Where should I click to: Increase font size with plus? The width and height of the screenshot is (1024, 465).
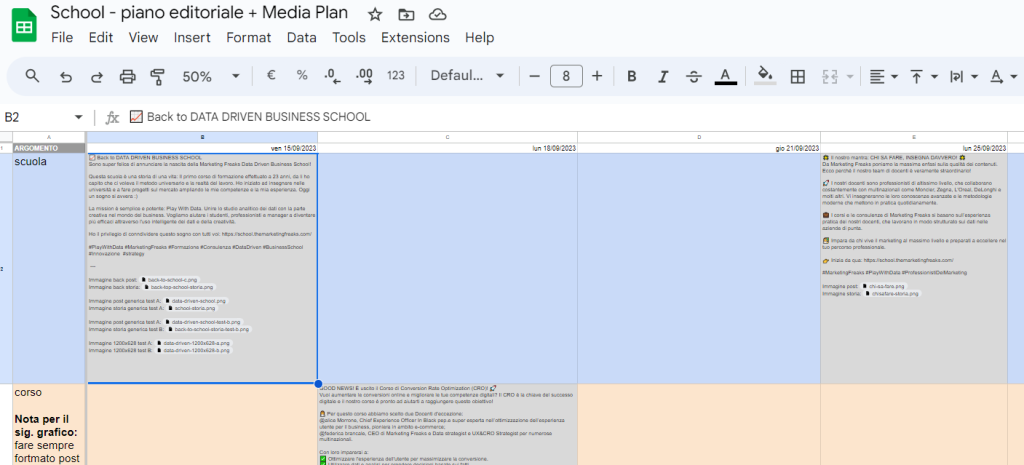597,76
